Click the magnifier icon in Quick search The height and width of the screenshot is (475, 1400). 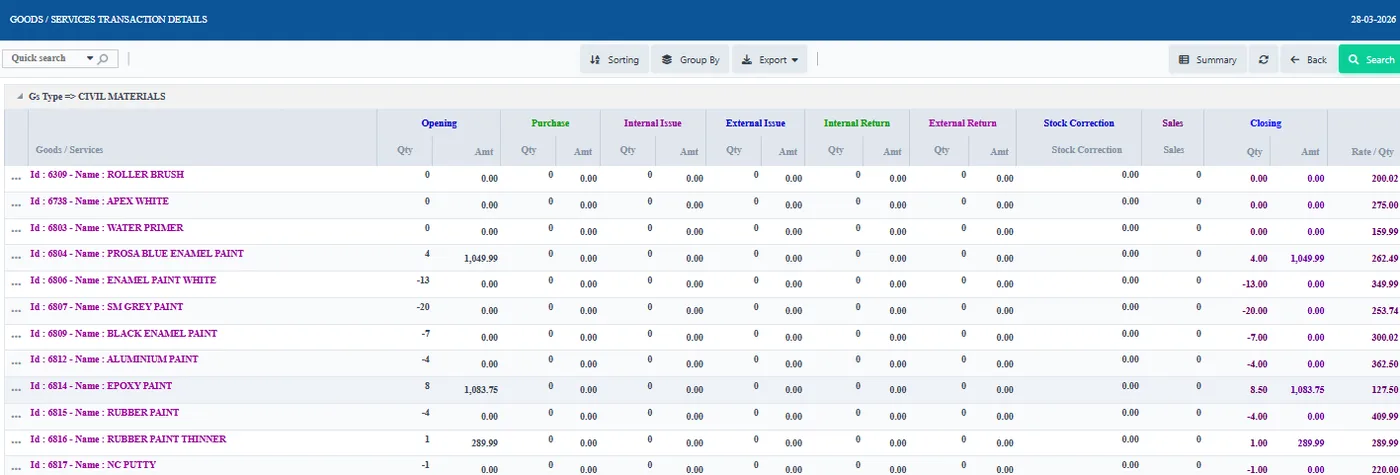[x=104, y=59]
